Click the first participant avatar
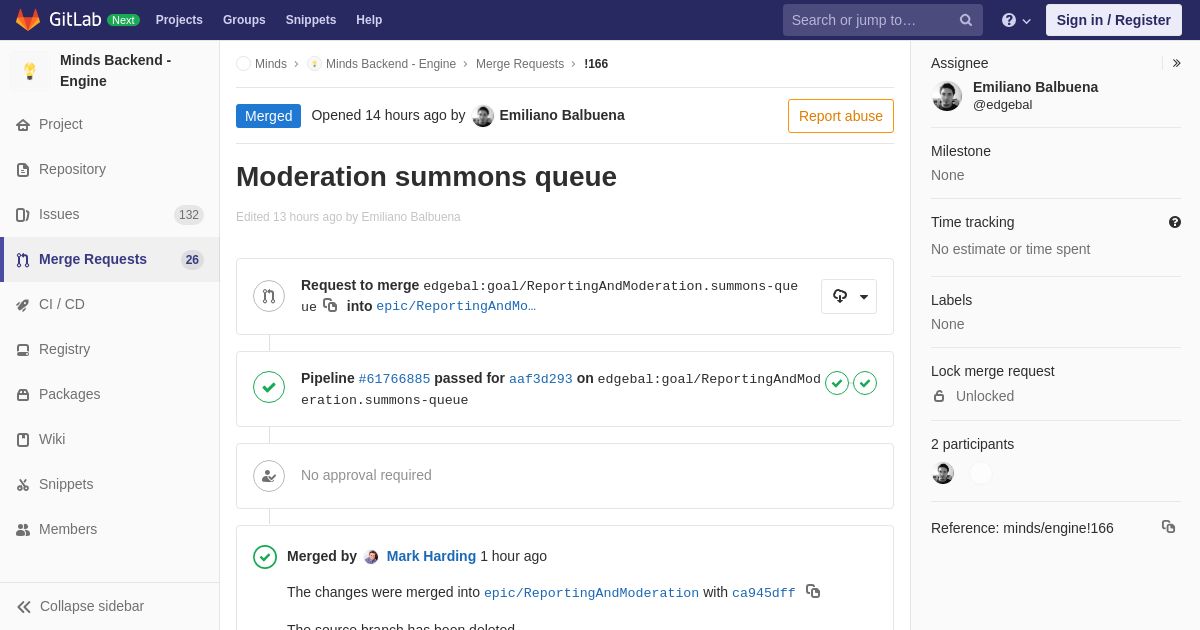The height and width of the screenshot is (630, 1200). (943, 473)
